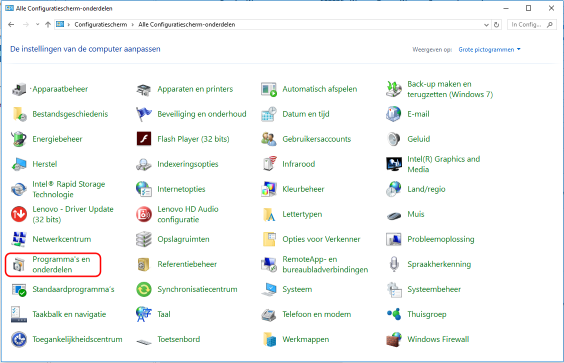Open Back-up maken en terugzetten icon
This screenshot has height=363, width=564.
pos(394,89)
